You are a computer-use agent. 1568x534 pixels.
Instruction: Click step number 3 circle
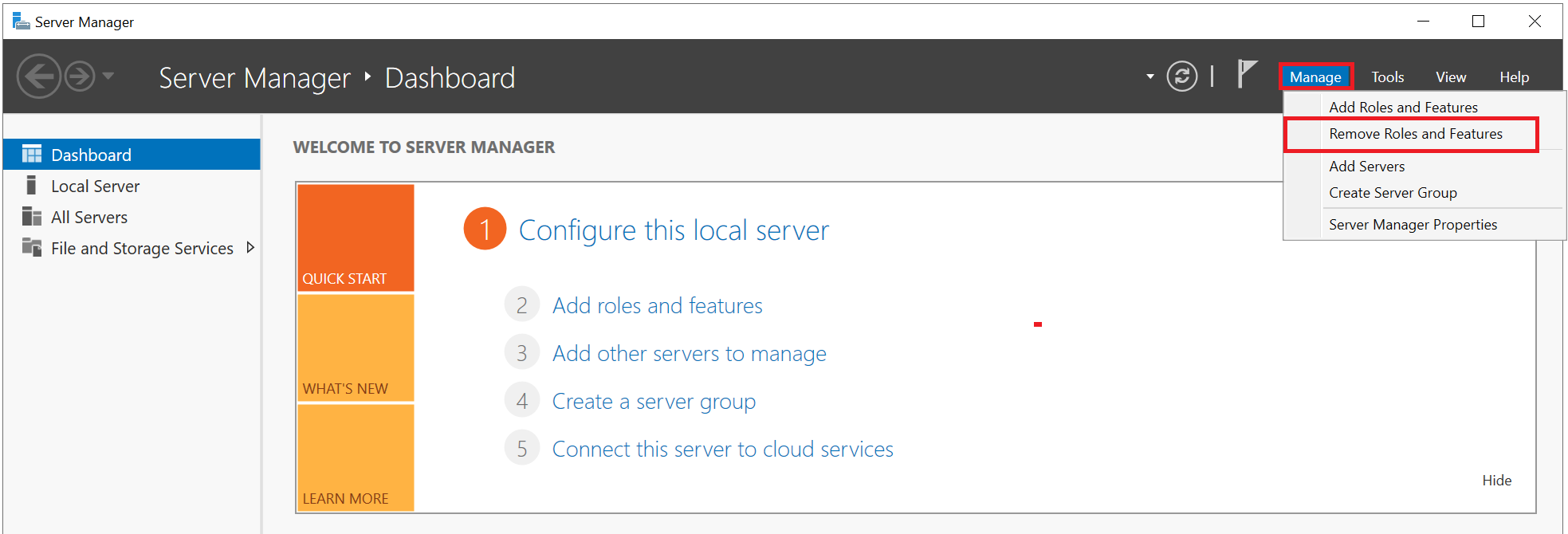click(522, 353)
